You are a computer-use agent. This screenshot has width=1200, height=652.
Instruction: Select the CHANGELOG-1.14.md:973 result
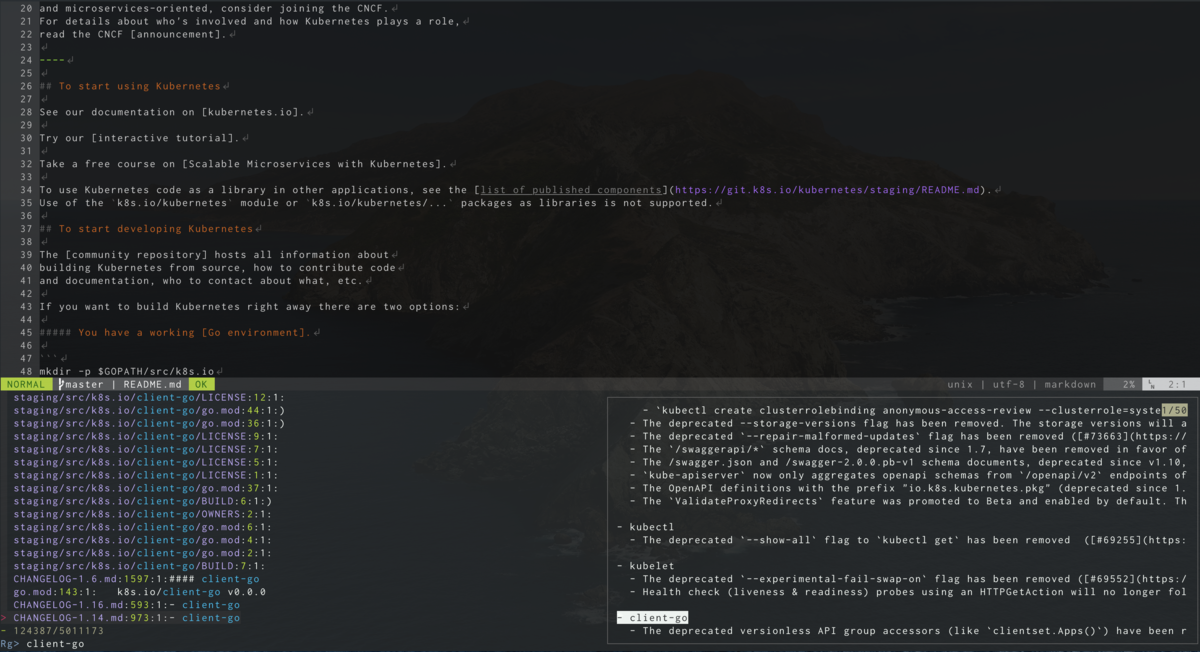(126, 618)
